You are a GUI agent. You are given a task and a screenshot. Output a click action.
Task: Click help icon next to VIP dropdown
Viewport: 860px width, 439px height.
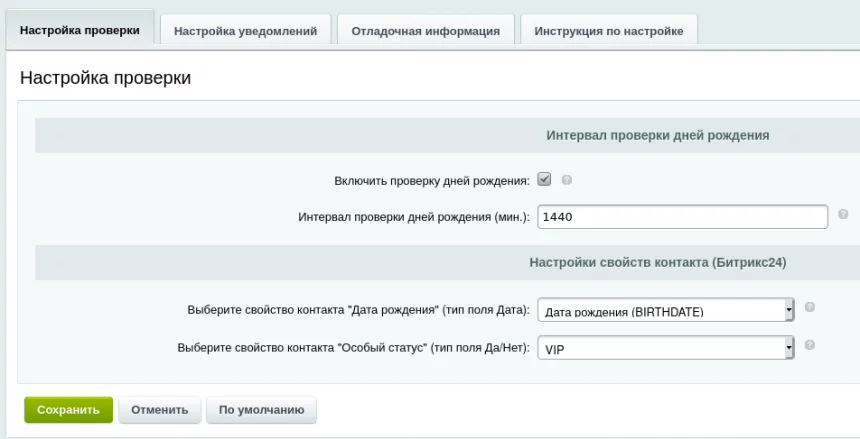point(810,345)
